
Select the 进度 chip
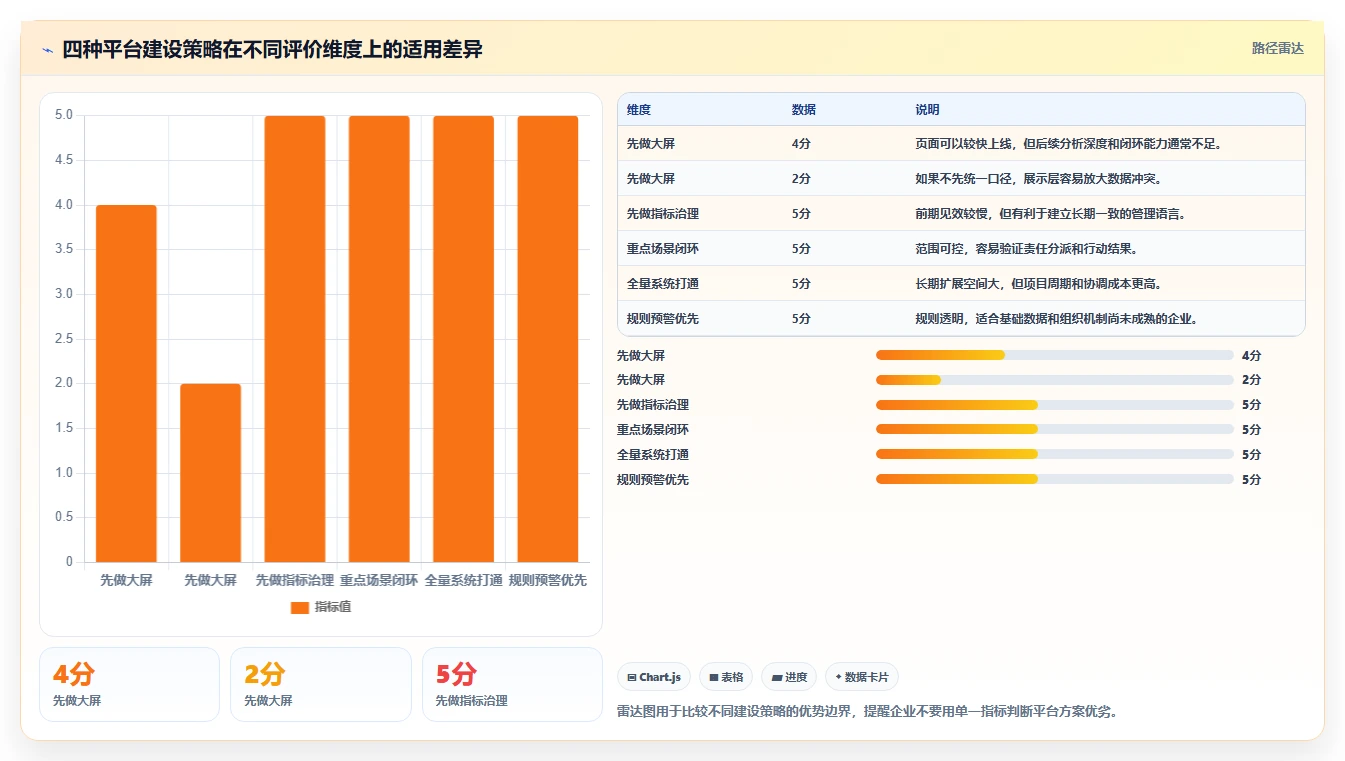point(789,677)
